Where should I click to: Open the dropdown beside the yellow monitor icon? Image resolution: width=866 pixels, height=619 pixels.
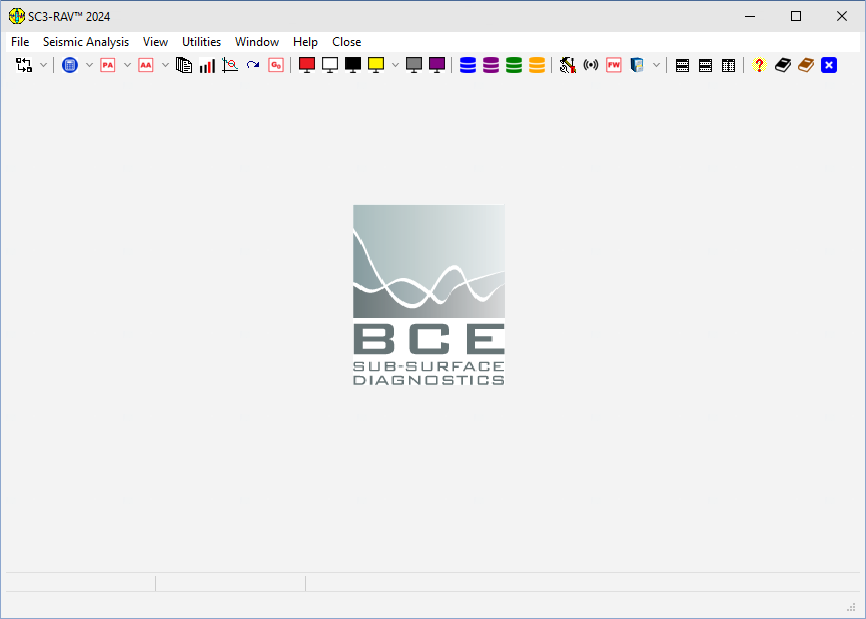(x=395, y=65)
